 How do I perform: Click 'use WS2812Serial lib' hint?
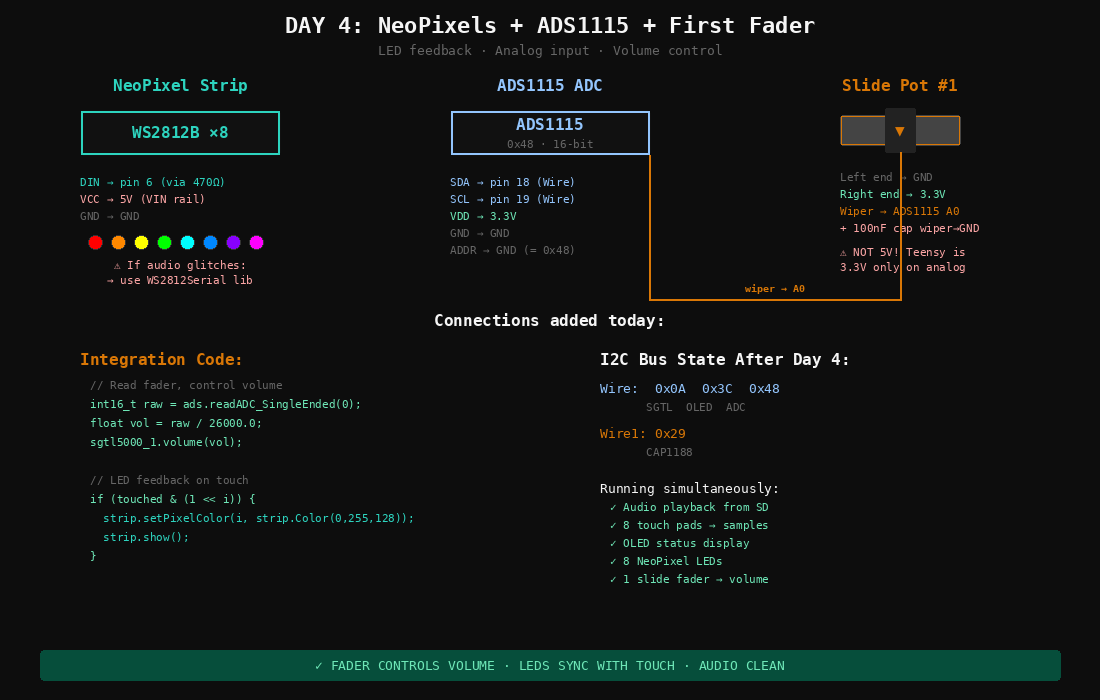point(180,281)
